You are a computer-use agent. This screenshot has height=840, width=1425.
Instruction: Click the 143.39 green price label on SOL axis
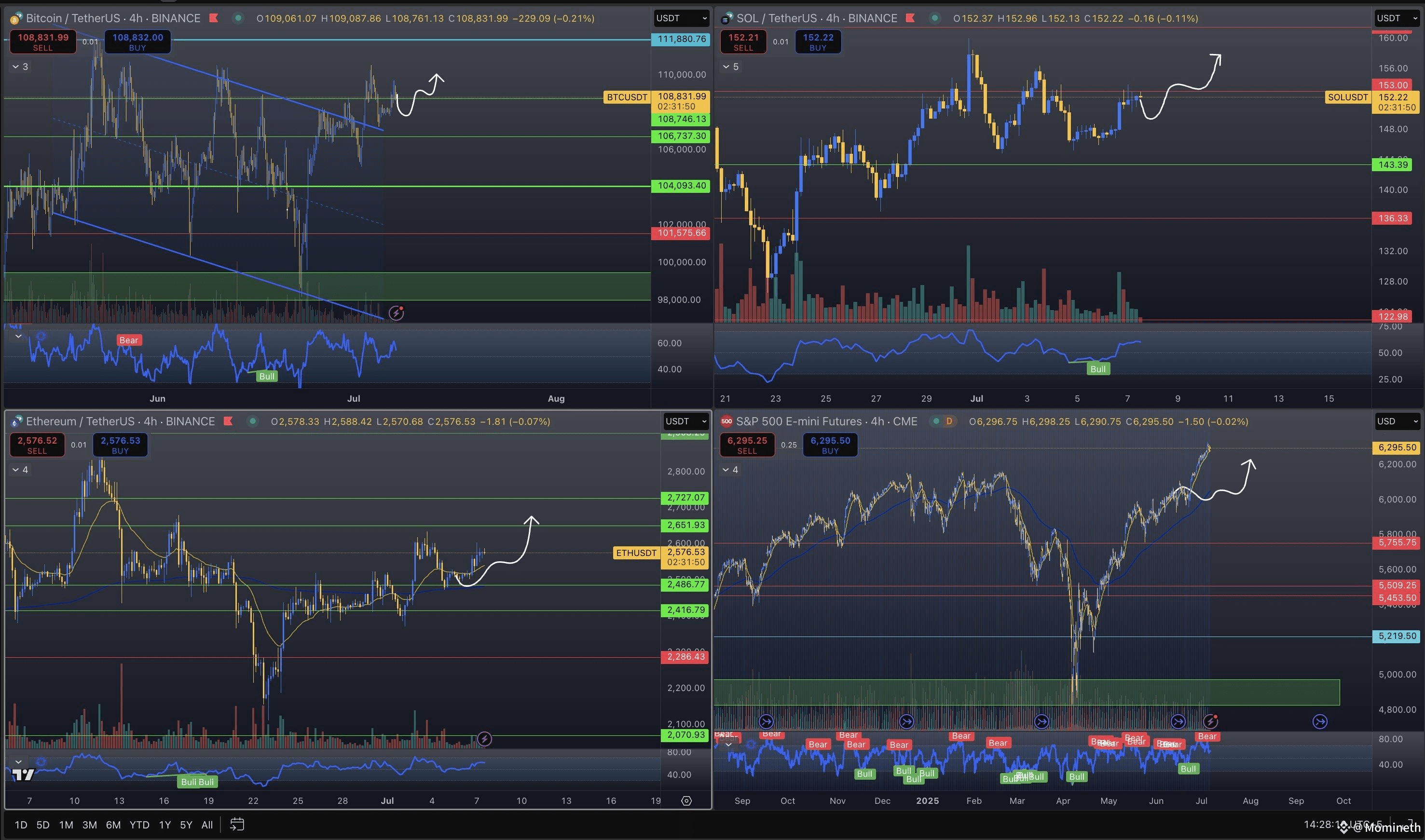point(1393,165)
